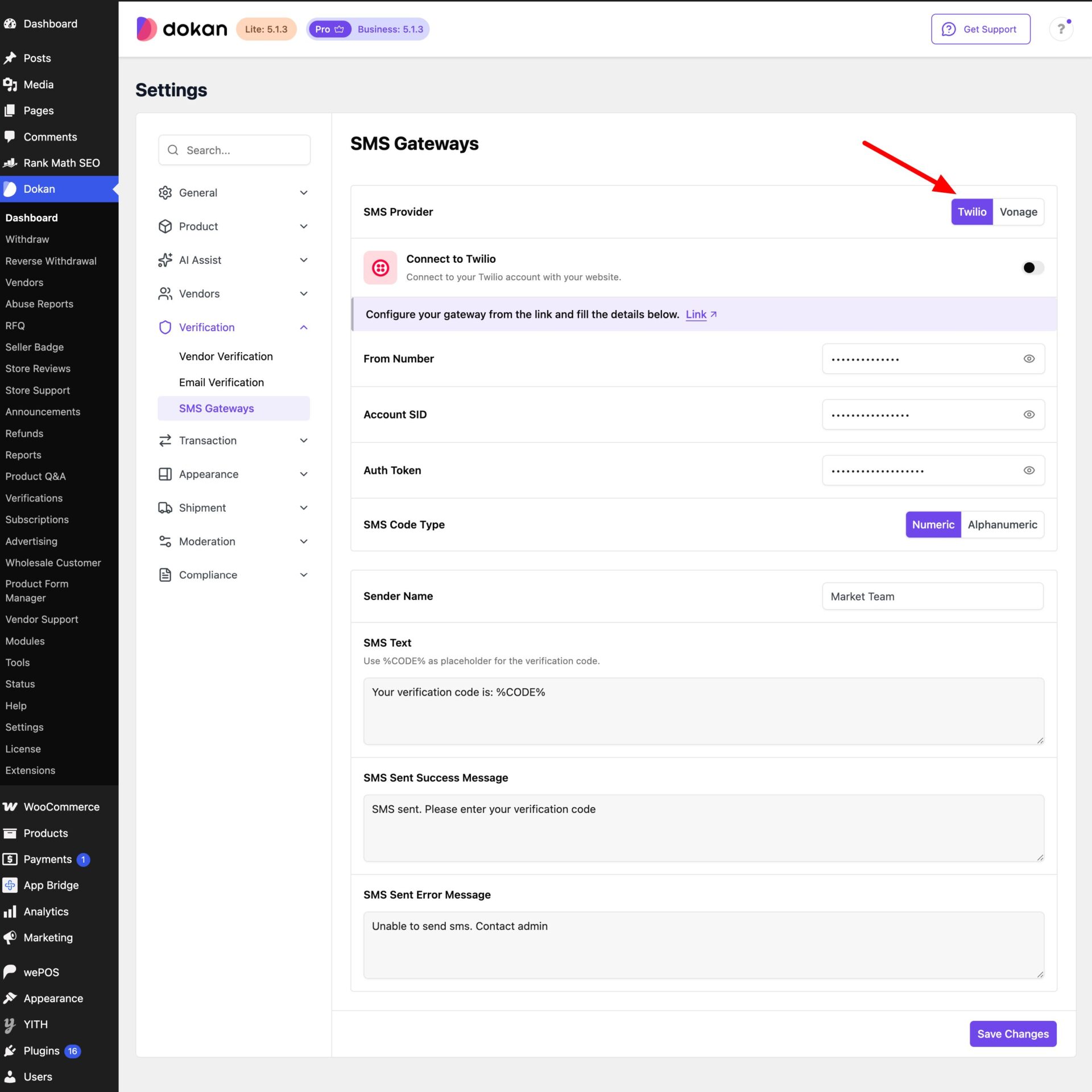Click the Transaction arrows icon

[x=165, y=440]
